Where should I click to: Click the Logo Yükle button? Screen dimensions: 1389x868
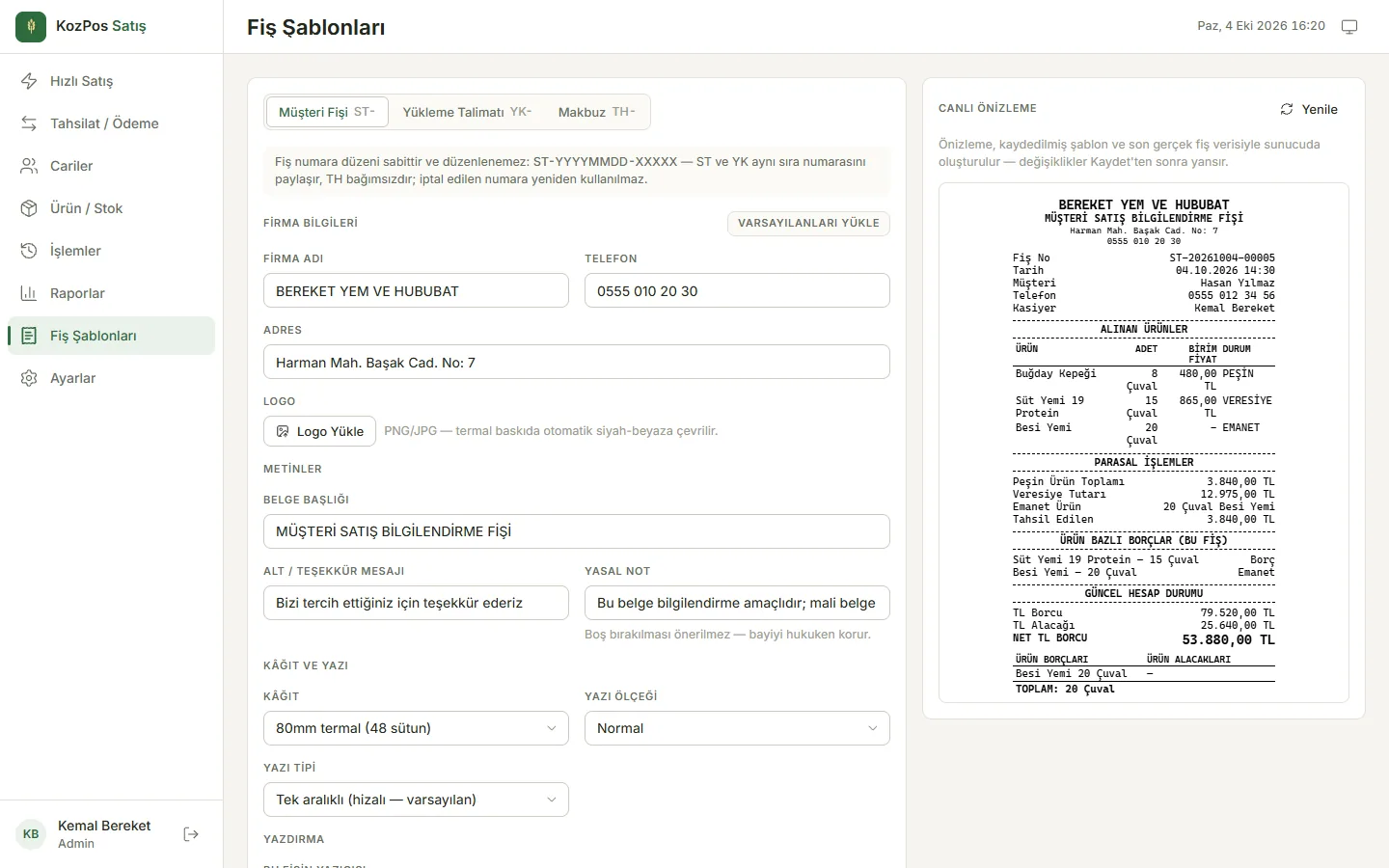pos(320,431)
